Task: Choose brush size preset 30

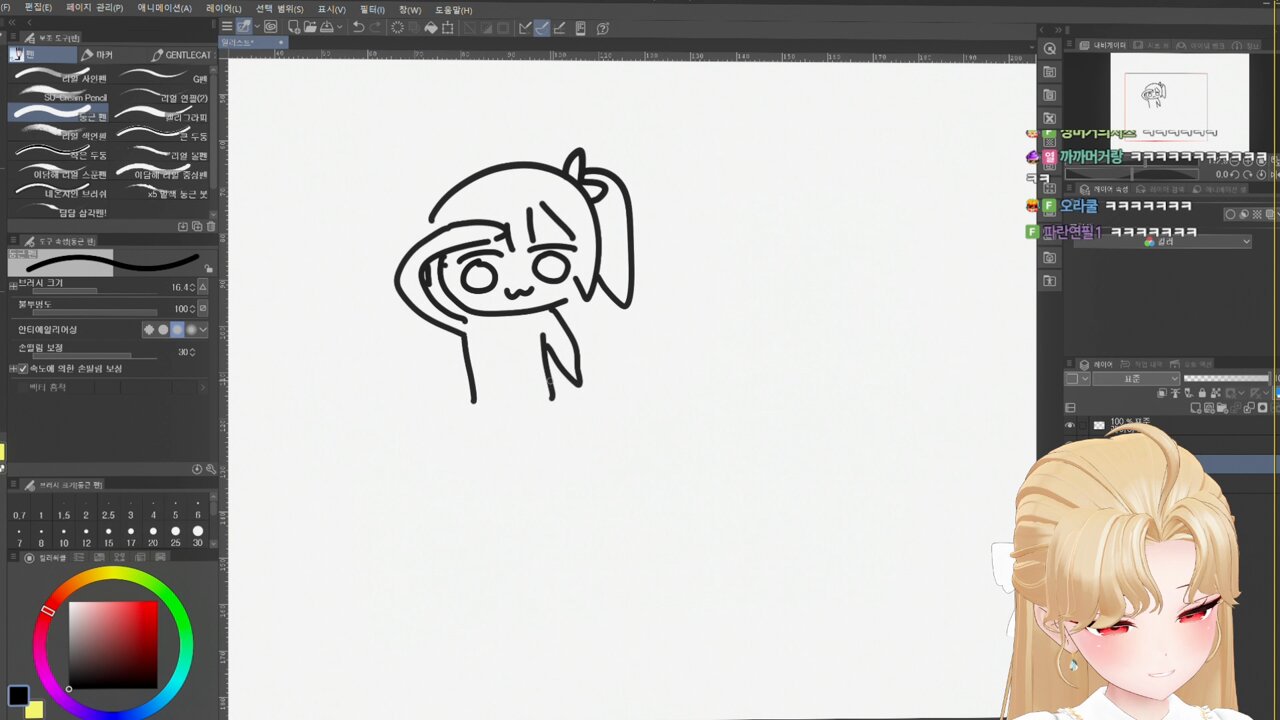Action: [197, 536]
